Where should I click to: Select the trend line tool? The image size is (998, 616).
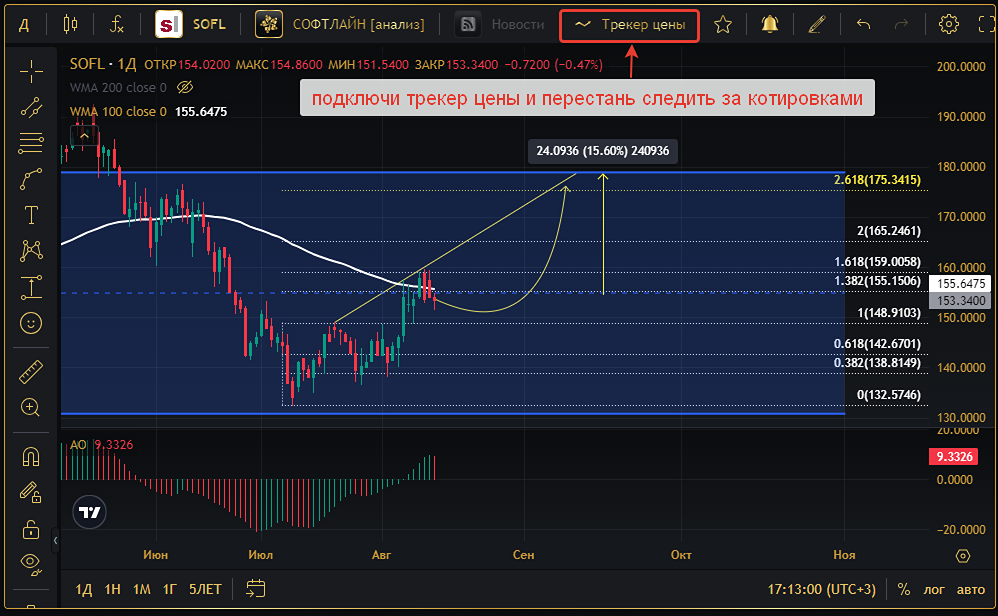click(x=31, y=108)
